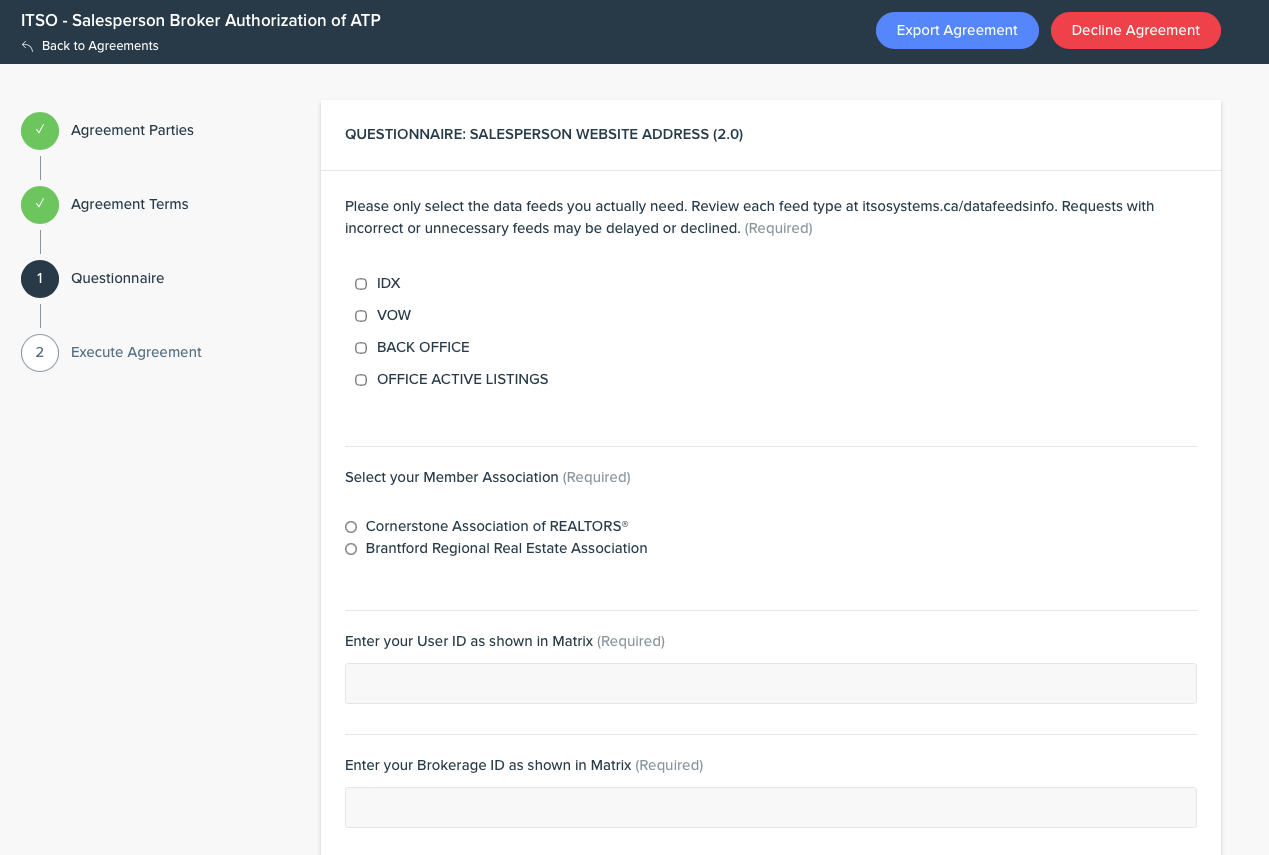Select Brantford Regional Real Estate Association
The width and height of the screenshot is (1269, 855).
click(351, 549)
